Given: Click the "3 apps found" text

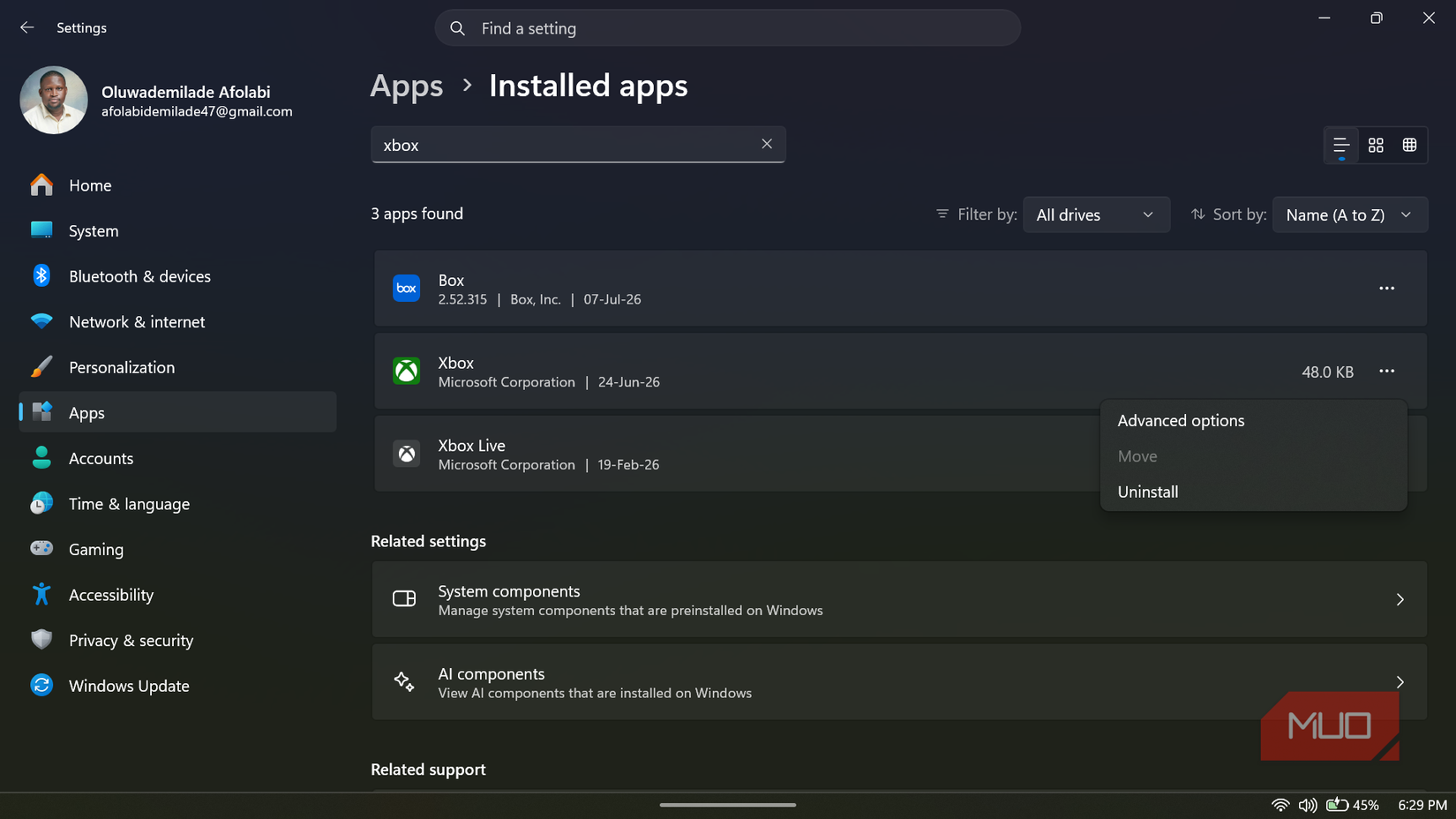Looking at the screenshot, I should point(417,214).
